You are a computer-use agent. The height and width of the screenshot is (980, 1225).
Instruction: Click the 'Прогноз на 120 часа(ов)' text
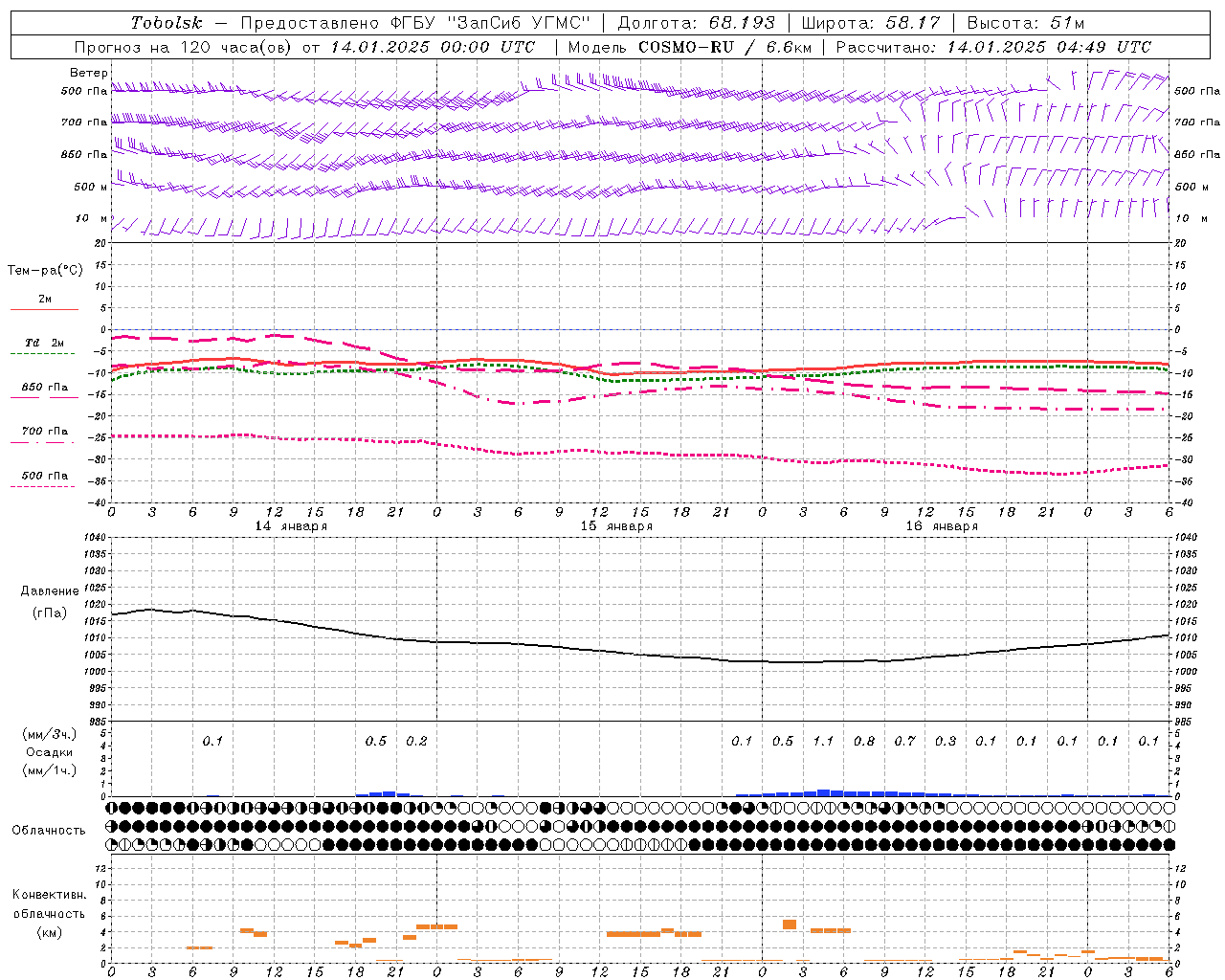pos(184,47)
